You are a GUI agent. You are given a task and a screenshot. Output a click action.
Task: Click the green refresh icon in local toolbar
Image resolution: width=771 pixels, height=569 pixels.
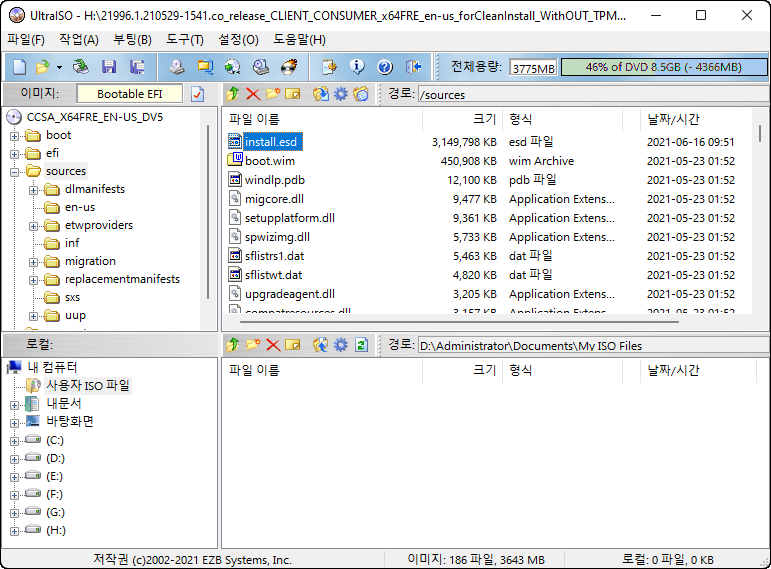coord(361,345)
